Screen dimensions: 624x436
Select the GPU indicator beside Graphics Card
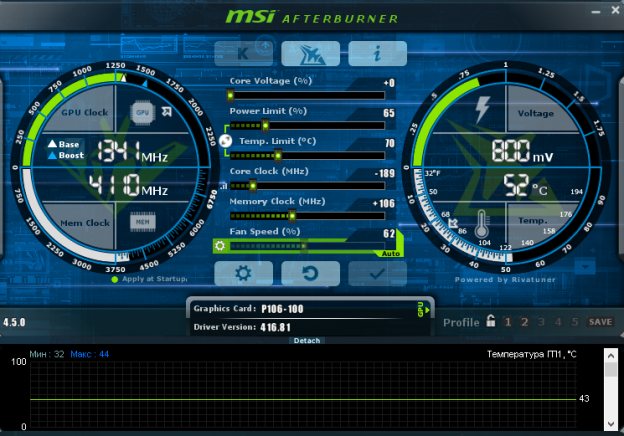(x=422, y=309)
